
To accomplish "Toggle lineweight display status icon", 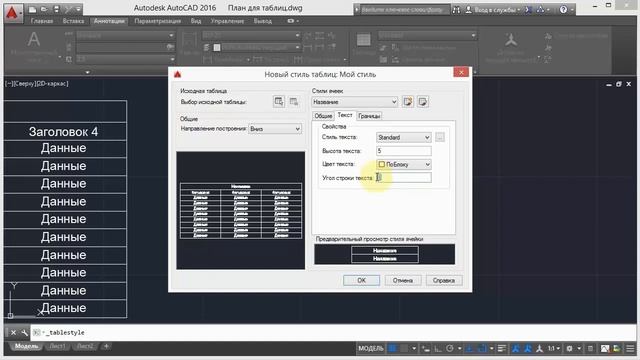I will [x=502, y=348].
